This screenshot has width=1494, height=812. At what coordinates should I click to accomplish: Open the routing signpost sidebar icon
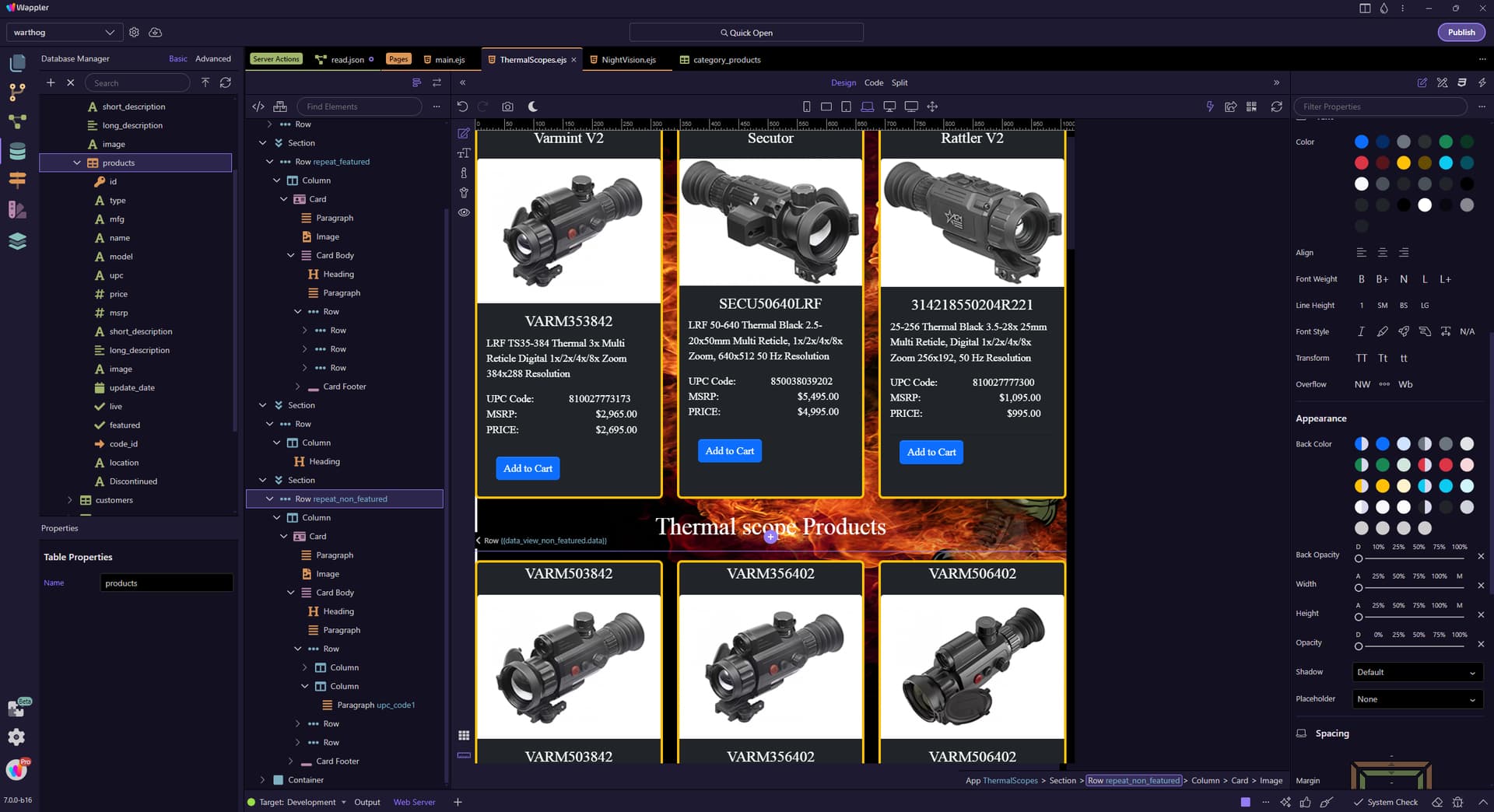[x=17, y=180]
